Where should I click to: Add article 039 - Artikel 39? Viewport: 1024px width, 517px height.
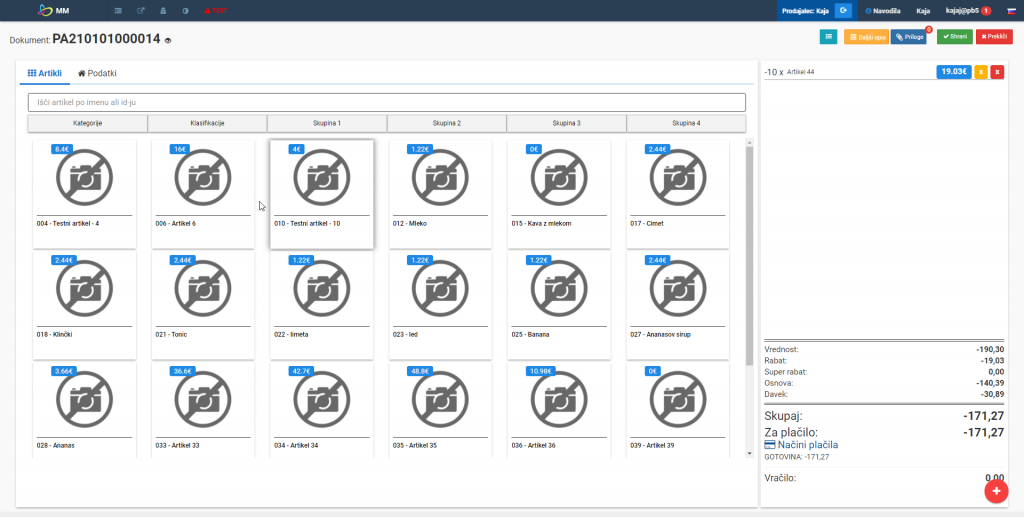pos(678,410)
